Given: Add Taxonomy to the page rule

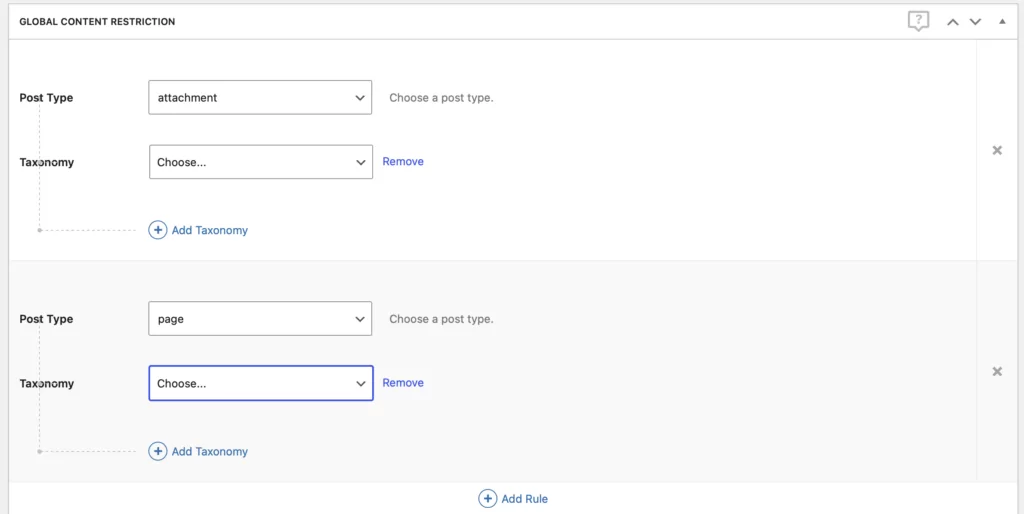Looking at the screenshot, I should (x=199, y=451).
